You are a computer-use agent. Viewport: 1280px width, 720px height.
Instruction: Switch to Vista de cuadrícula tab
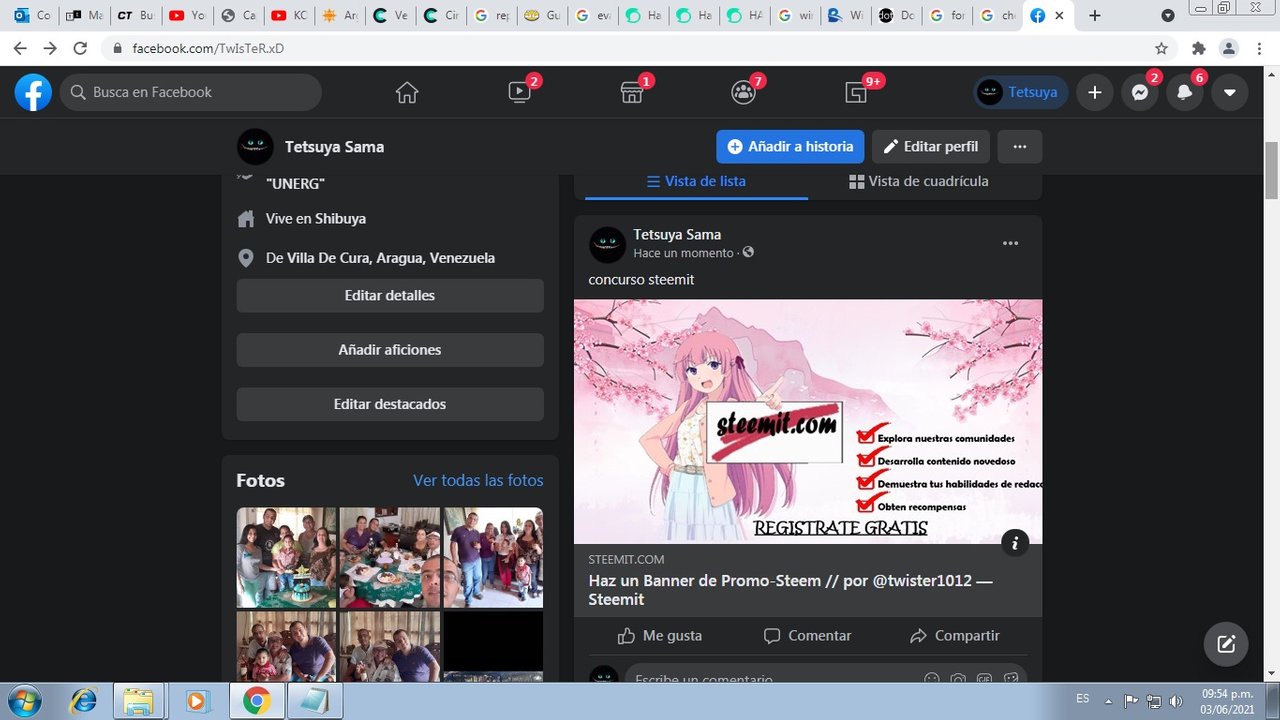[x=919, y=181]
